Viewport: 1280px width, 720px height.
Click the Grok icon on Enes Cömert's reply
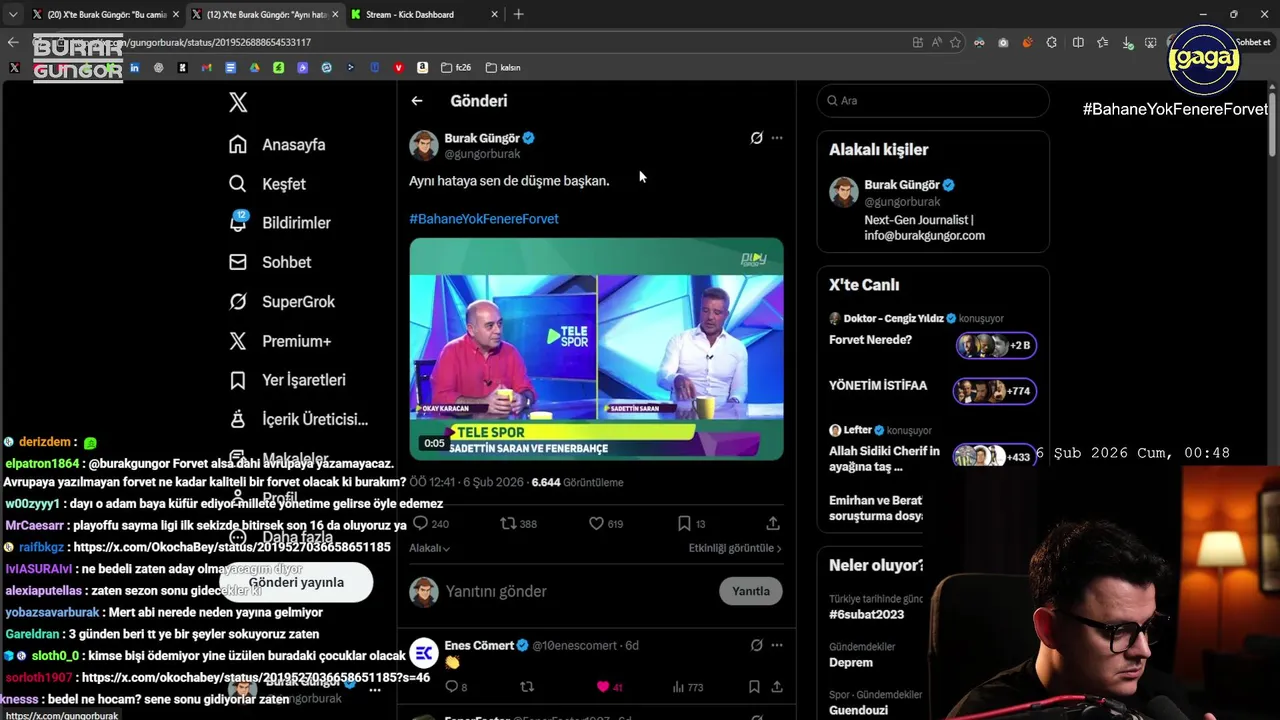tap(756, 645)
